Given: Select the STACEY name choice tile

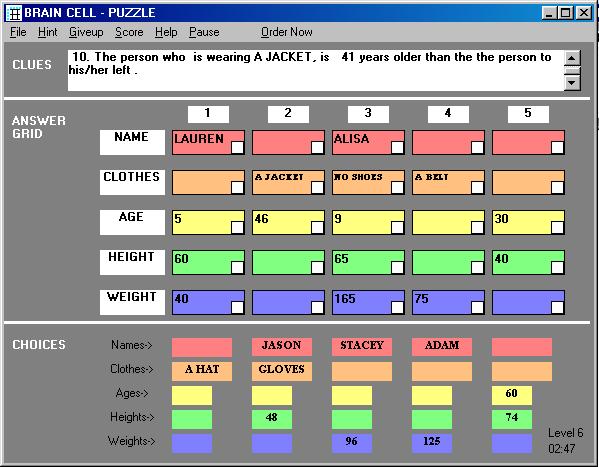Looking at the screenshot, I should click(x=362, y=346).
